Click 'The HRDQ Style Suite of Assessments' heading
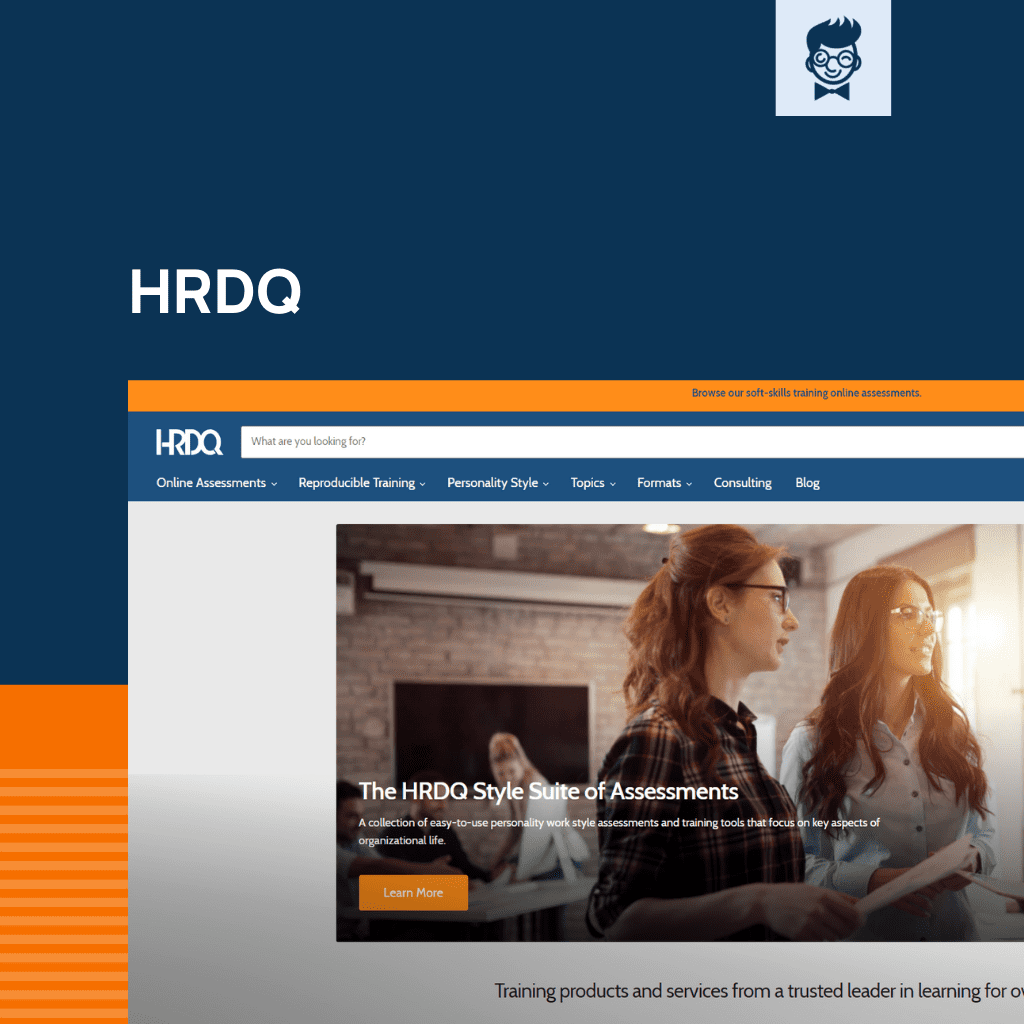This screenshot has height=1024, width=1024. click(548, 791)
